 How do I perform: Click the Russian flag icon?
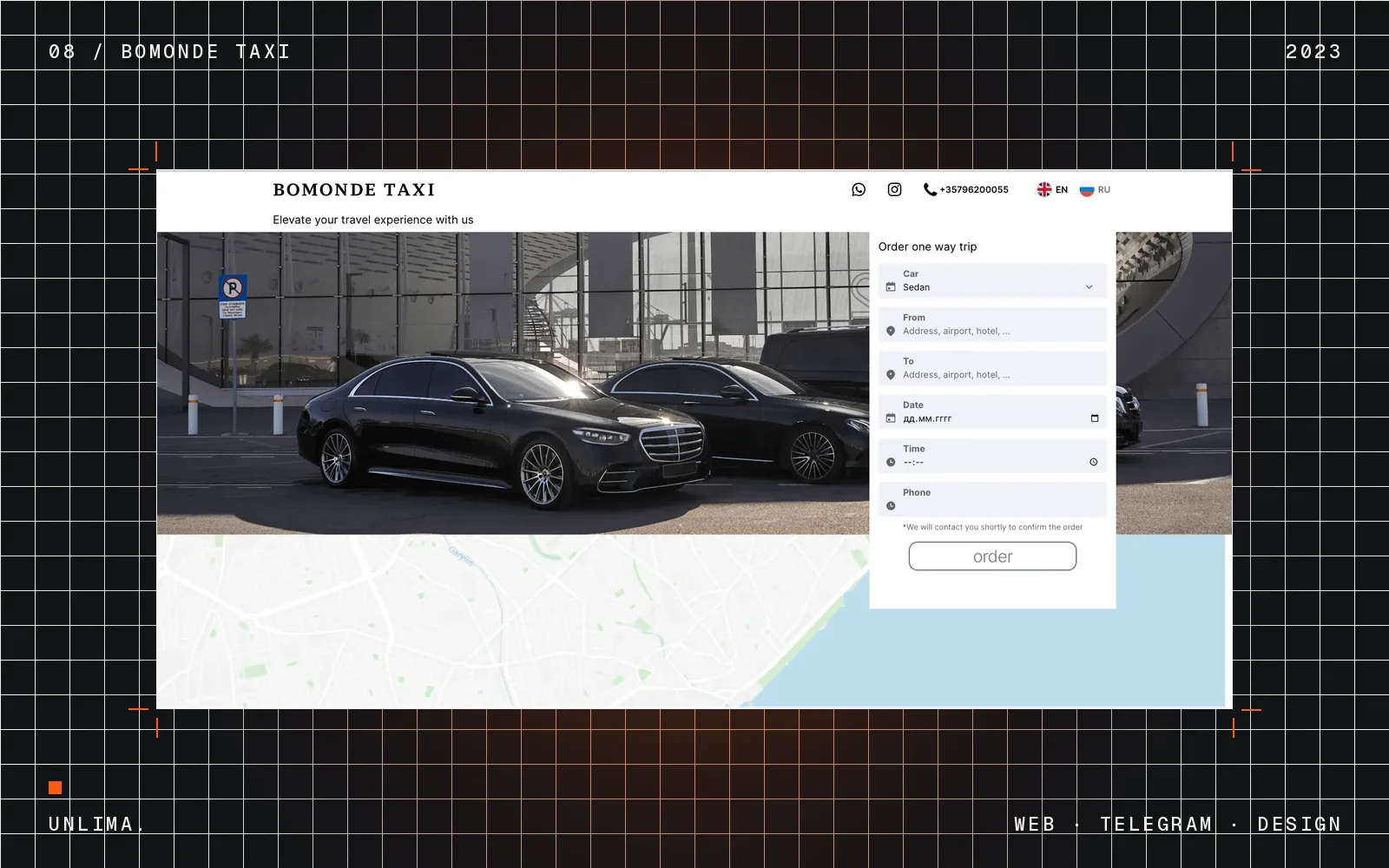1087,189
